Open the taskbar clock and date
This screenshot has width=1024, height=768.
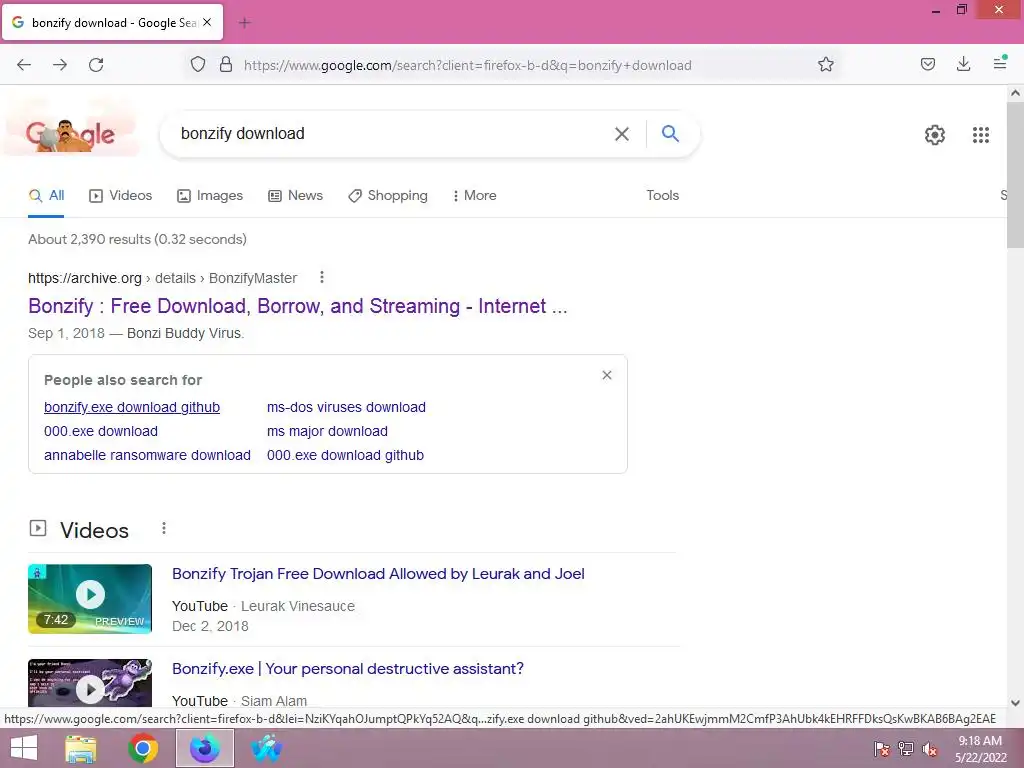(981, 749)
